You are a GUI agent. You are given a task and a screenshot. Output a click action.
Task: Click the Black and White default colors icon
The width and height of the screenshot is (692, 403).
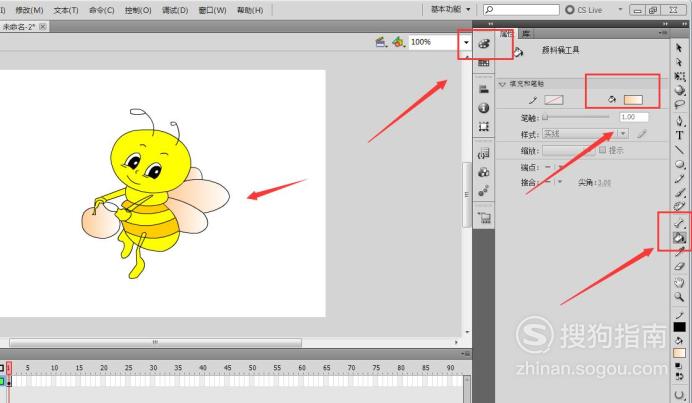pyautogui.click(x=678, y=366)
